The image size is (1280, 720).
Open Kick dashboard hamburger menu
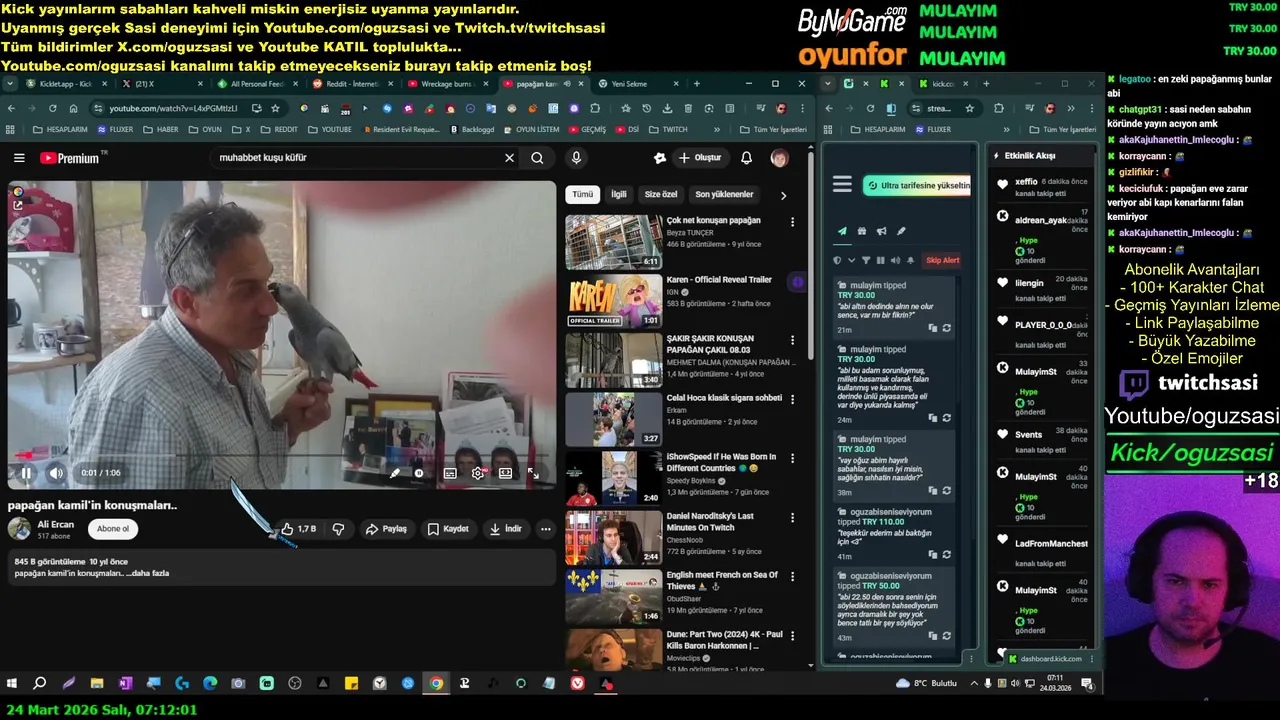coord(842,184)
